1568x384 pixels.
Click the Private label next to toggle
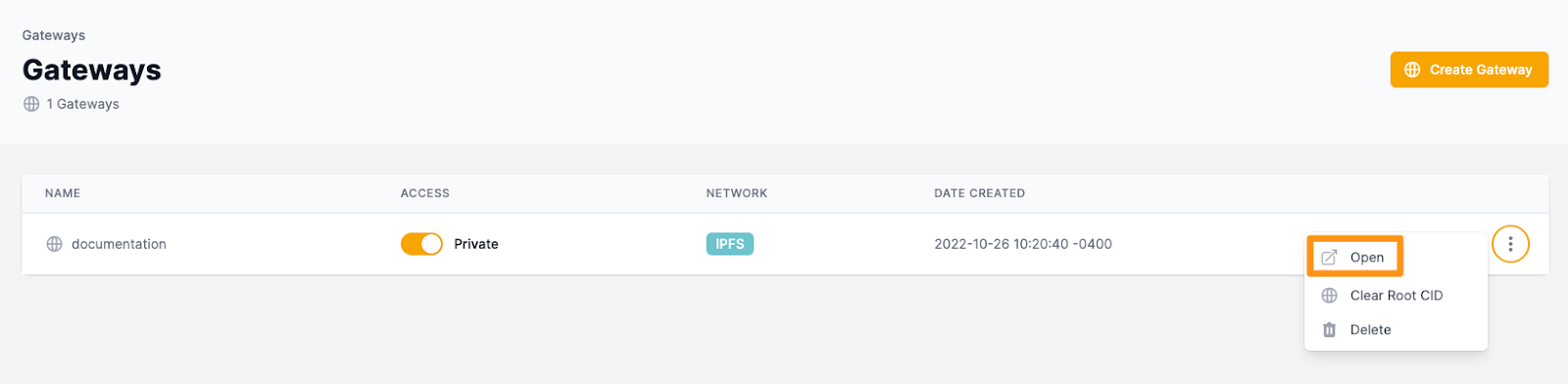click(x=476, y=244)
